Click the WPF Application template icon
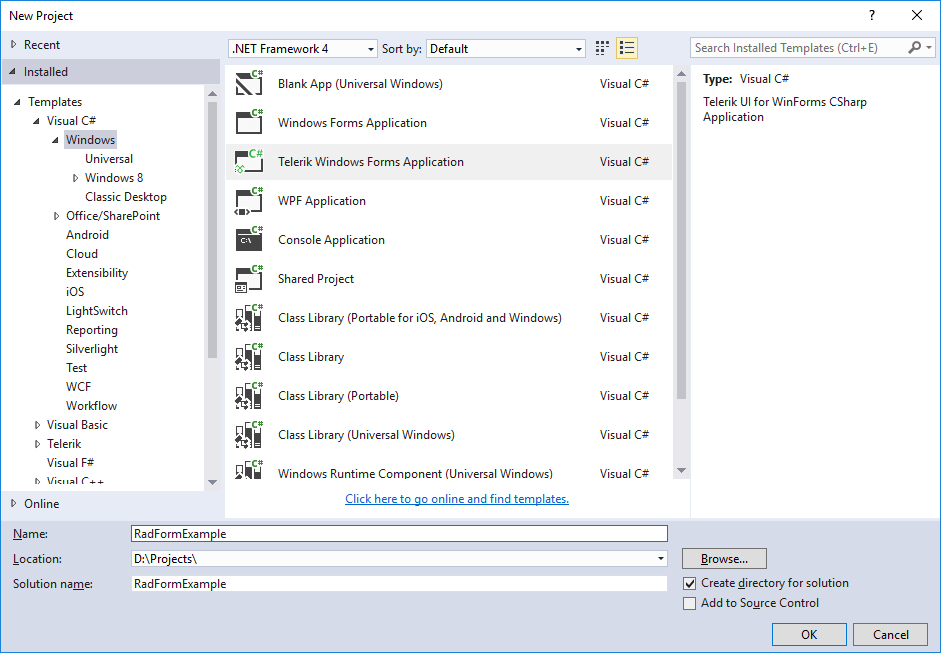Screen dimensions: 941x653 click(x=250, y=200)
